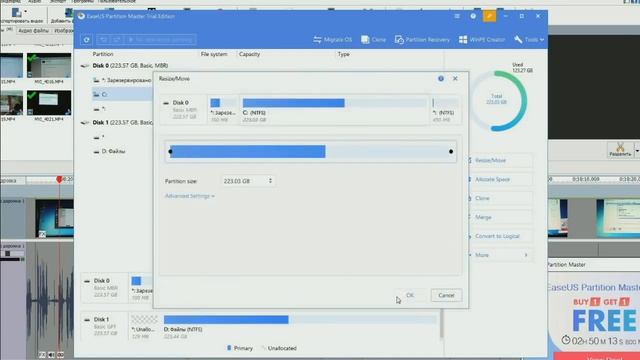640x360 pixels.
Task: Click the 'No operations pending' execute button
Action: click(160, 40)
